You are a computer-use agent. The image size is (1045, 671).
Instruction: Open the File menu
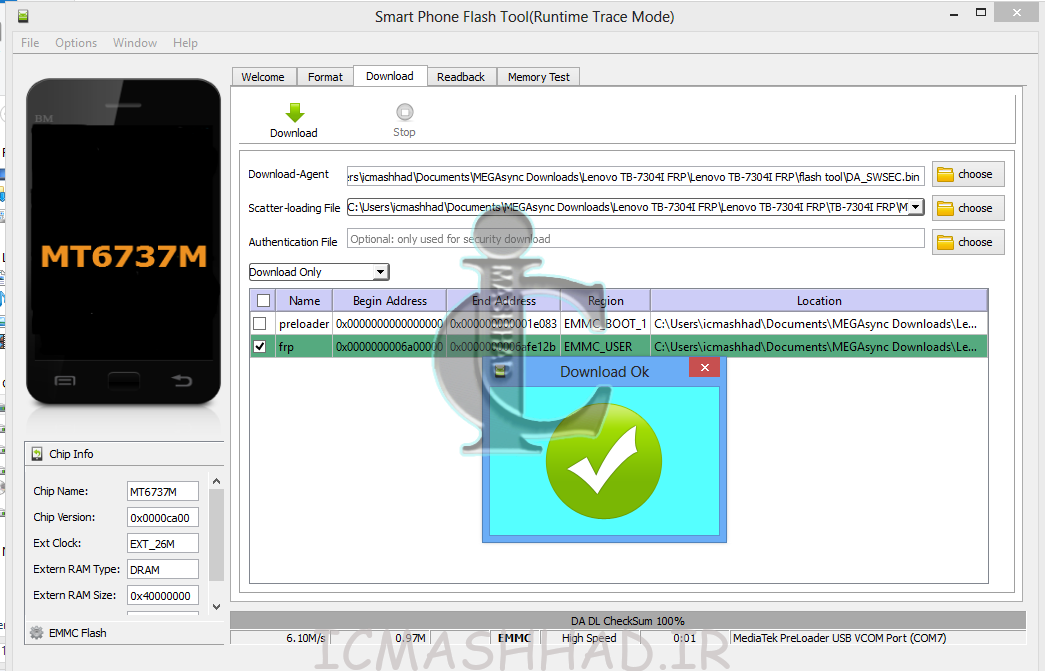(x=30, y=43)
